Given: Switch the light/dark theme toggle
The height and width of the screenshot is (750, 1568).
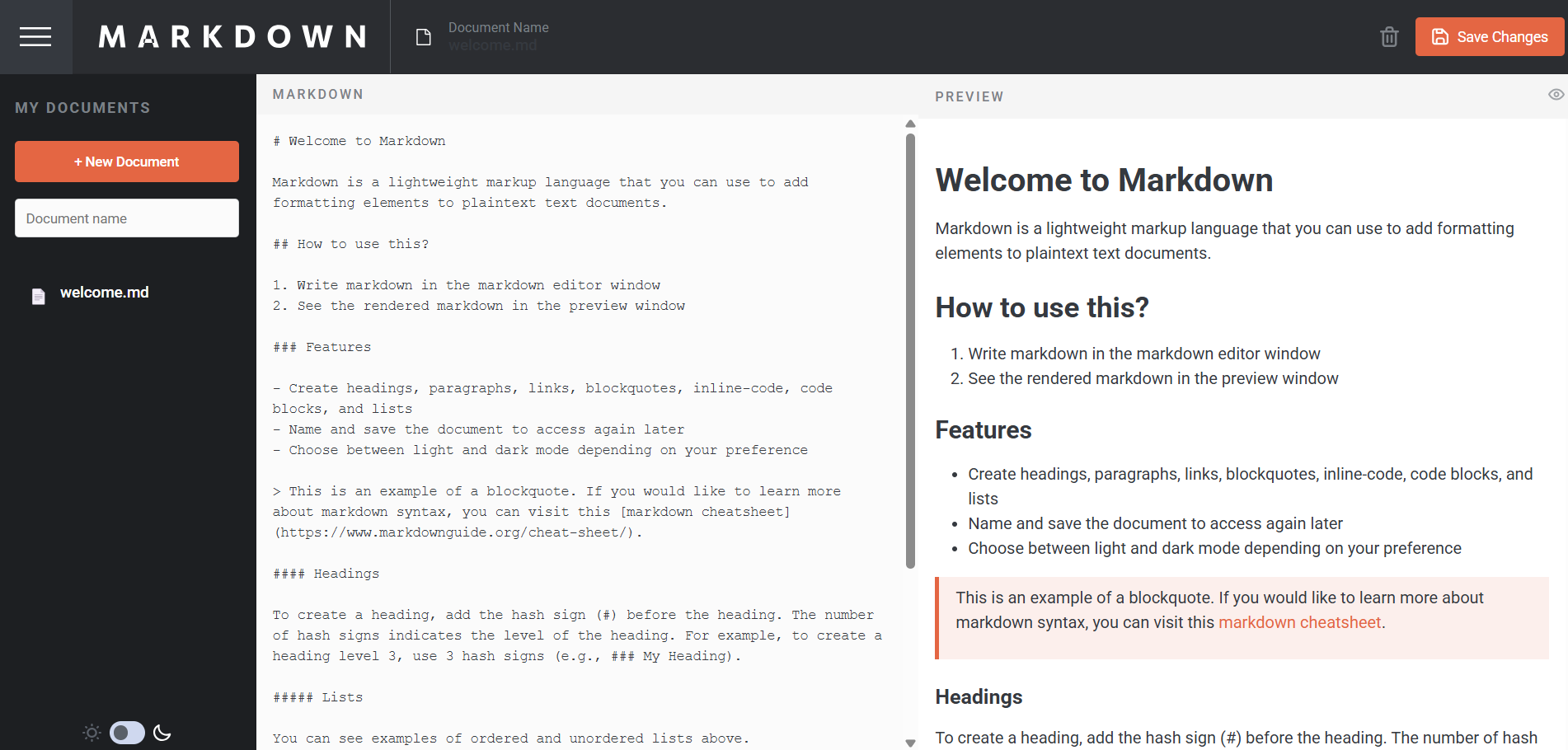Looking at the screenshot, I should tap(127, 733).
